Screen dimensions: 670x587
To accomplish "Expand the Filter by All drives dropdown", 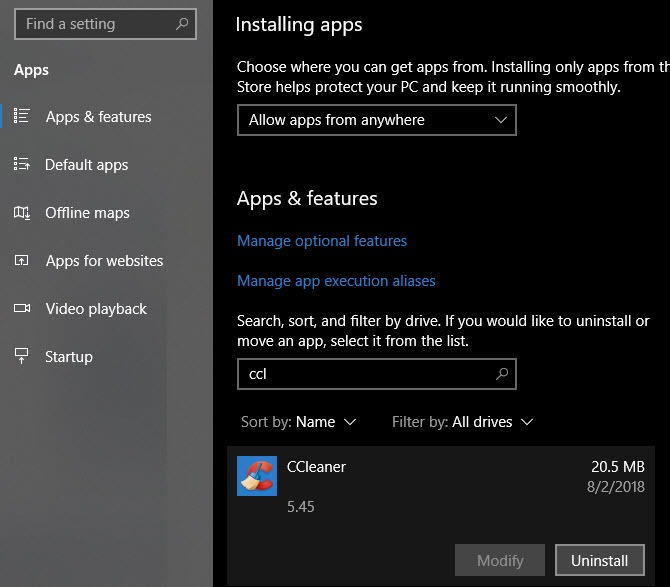I will coord(462,422).
